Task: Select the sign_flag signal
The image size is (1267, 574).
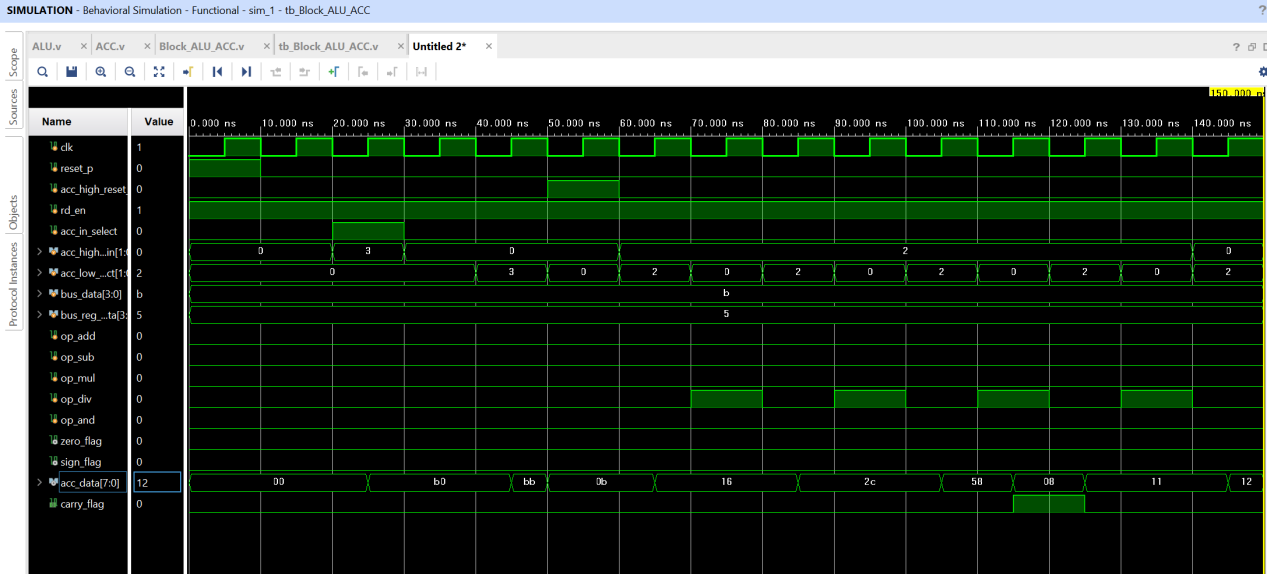Action: [79, 462]
